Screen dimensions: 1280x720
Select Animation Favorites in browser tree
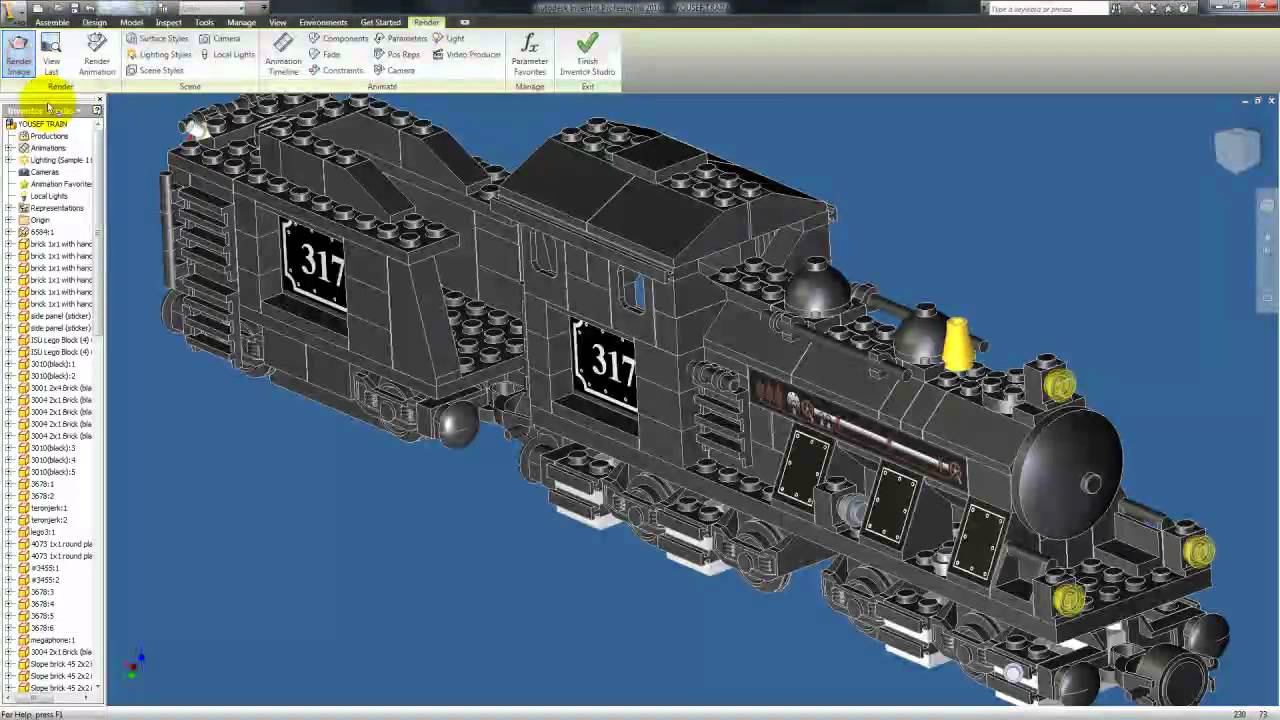click(x=61, y=184)
